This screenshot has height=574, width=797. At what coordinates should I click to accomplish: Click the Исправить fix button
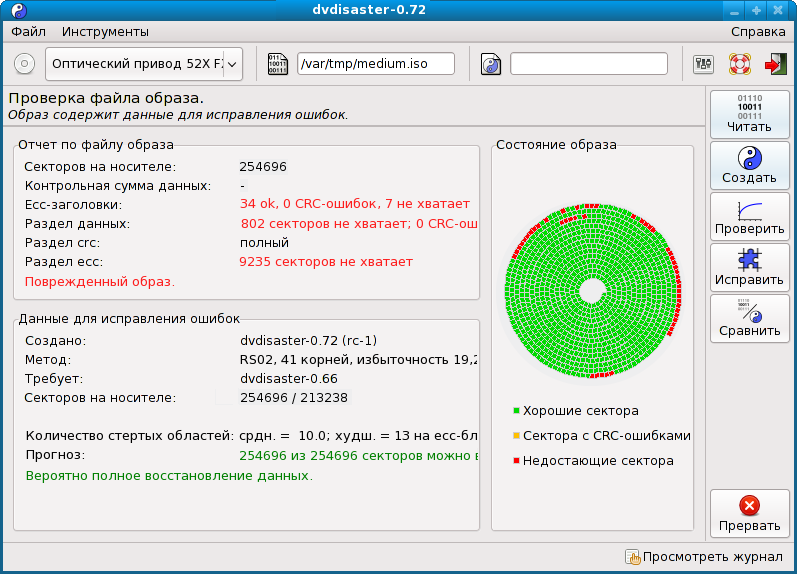750,267
